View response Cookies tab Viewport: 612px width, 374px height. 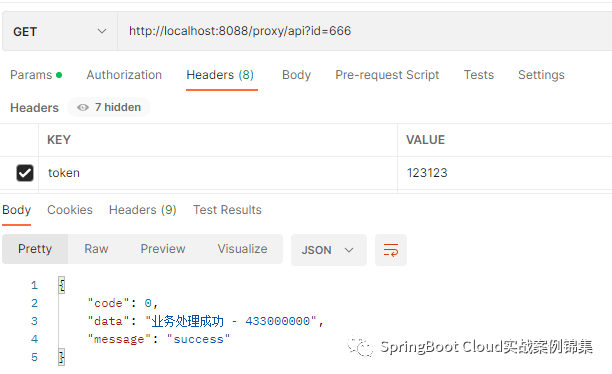(70, 210)
